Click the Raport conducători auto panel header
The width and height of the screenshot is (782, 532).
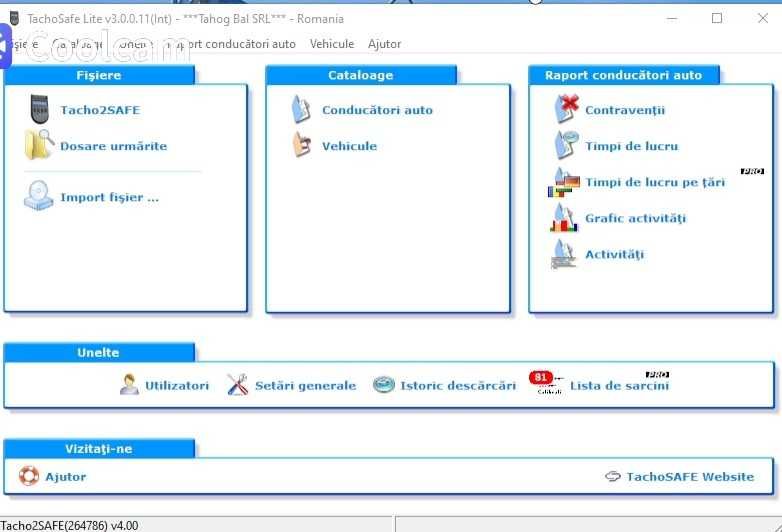coord(623,75)
